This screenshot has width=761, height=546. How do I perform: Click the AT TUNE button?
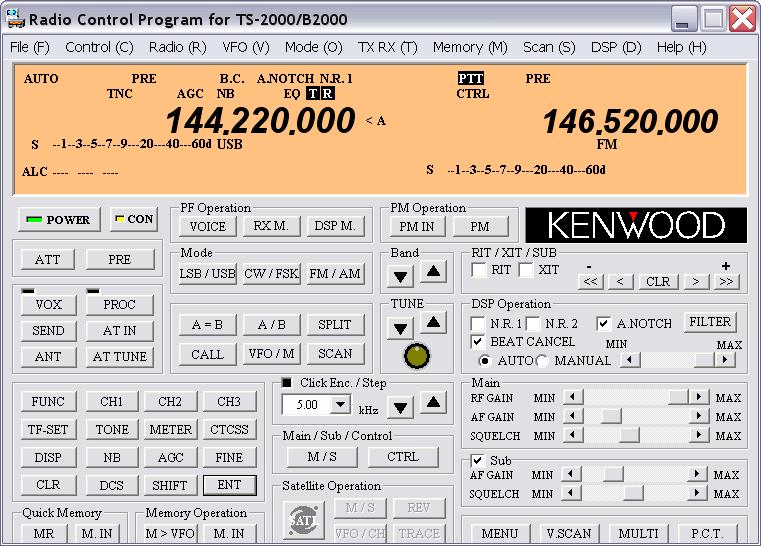coord(119,357)
